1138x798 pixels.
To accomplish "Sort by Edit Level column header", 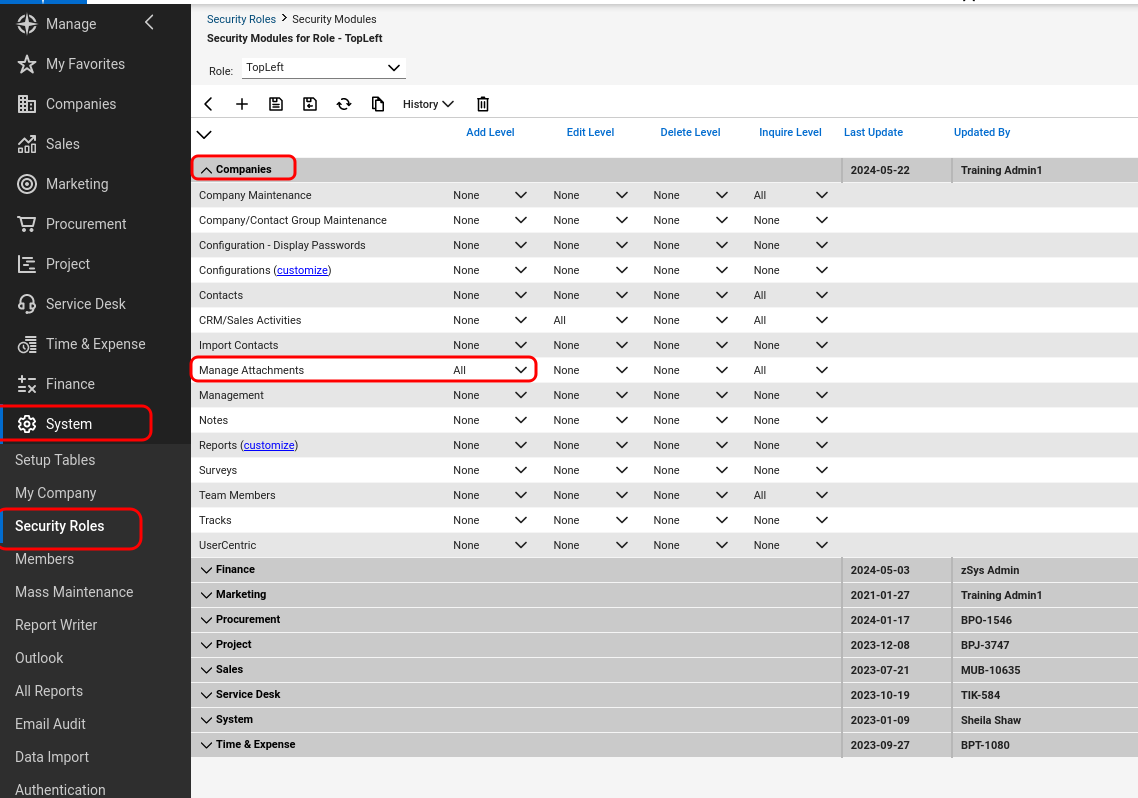I will (x=590, y=132).
